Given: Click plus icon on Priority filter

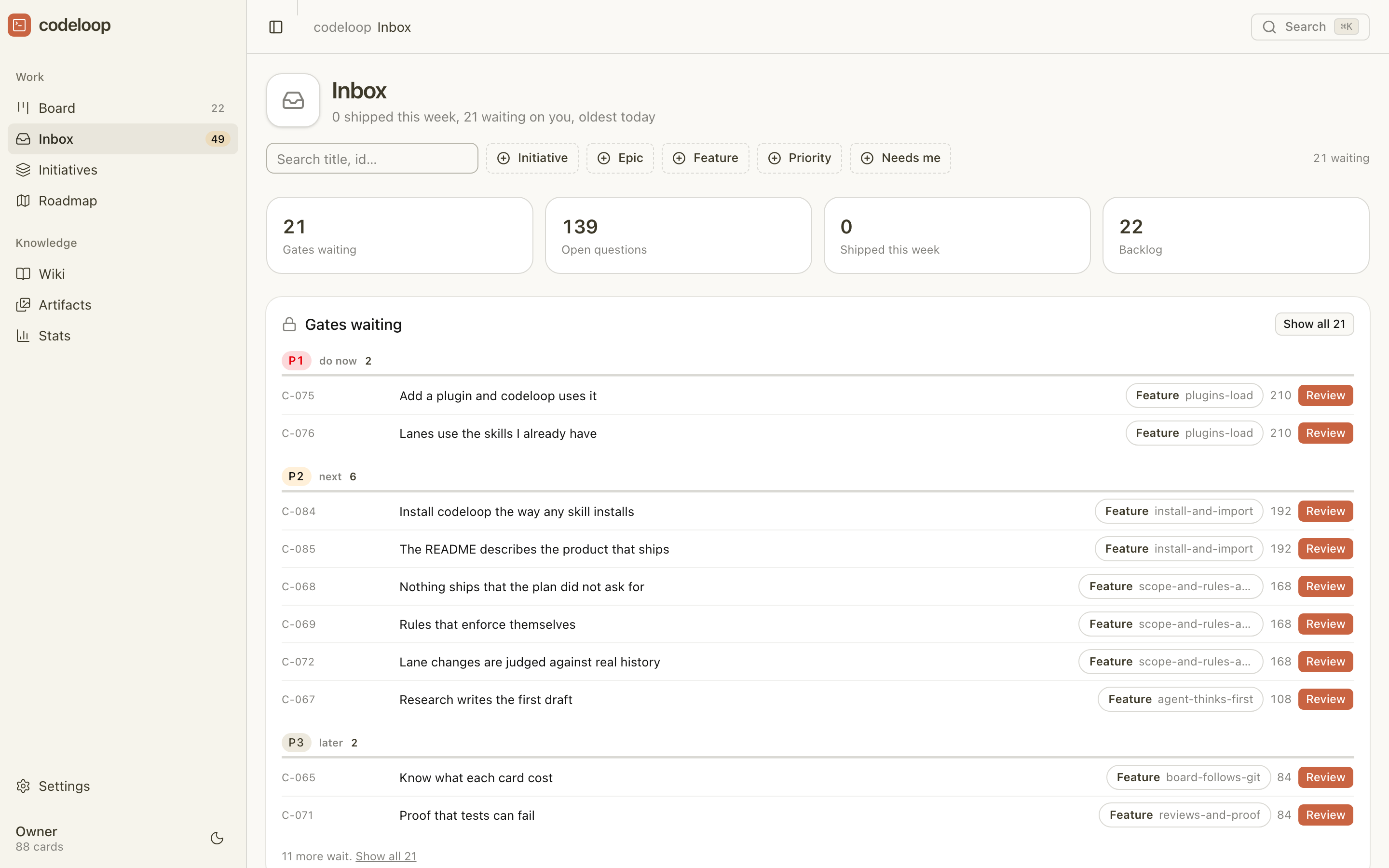Looking at the screenshot, I should pyautogui.click(x=774, y=158).
